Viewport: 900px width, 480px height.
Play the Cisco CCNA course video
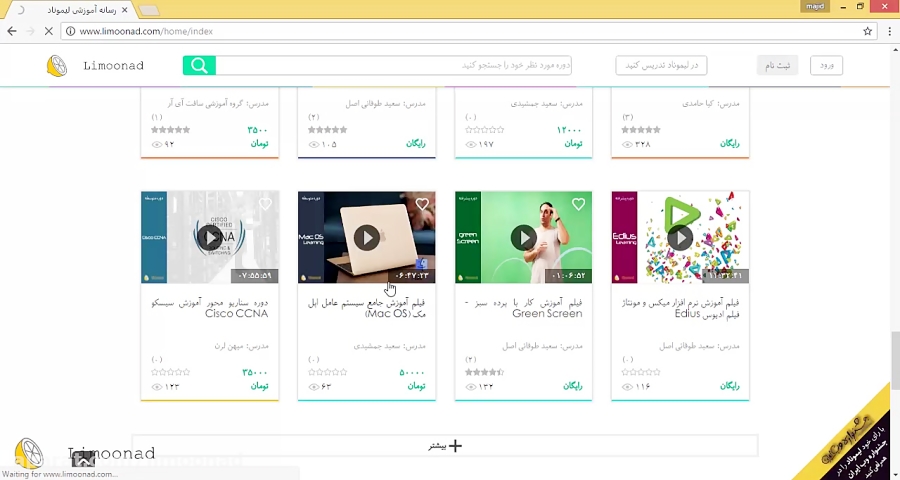[x=210, y=237]
